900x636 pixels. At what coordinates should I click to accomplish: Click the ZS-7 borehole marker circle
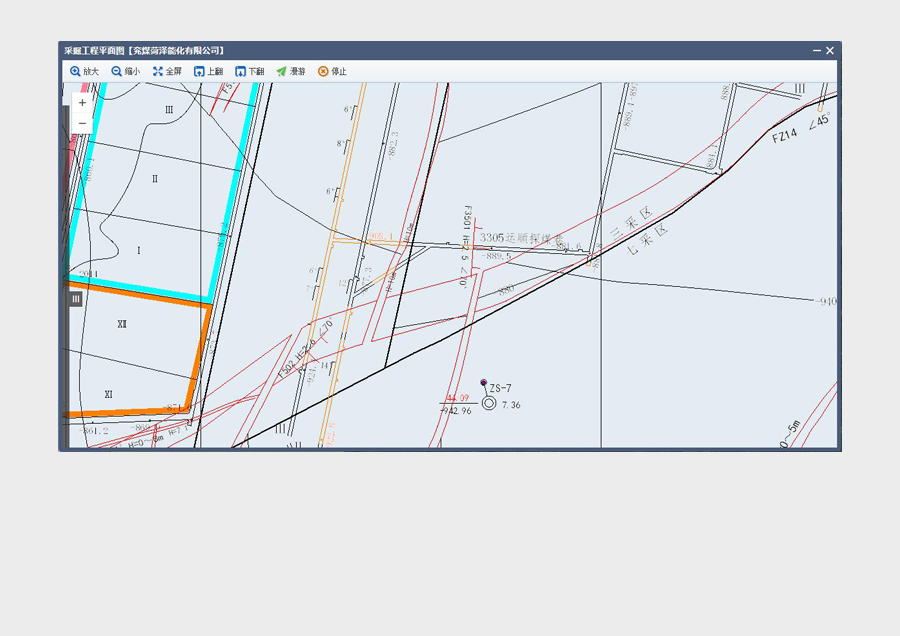pos(489,403)
